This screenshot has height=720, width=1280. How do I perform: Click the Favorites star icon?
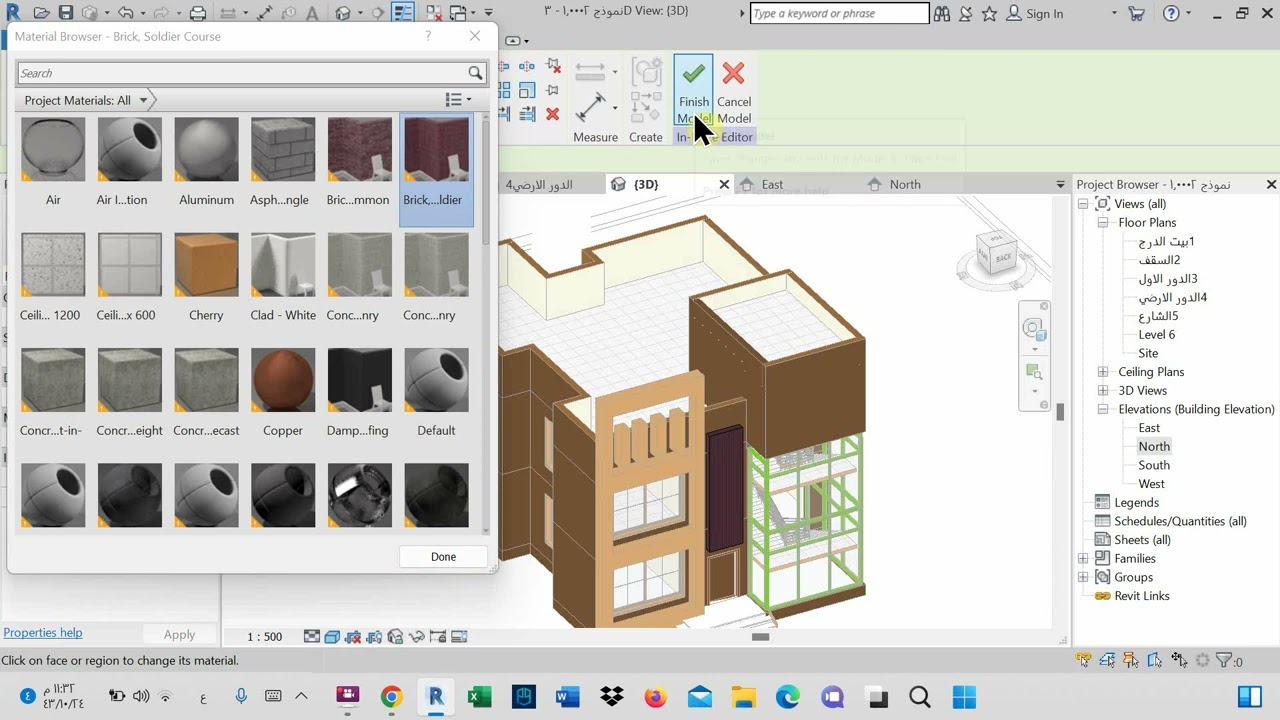pos(989,14)
